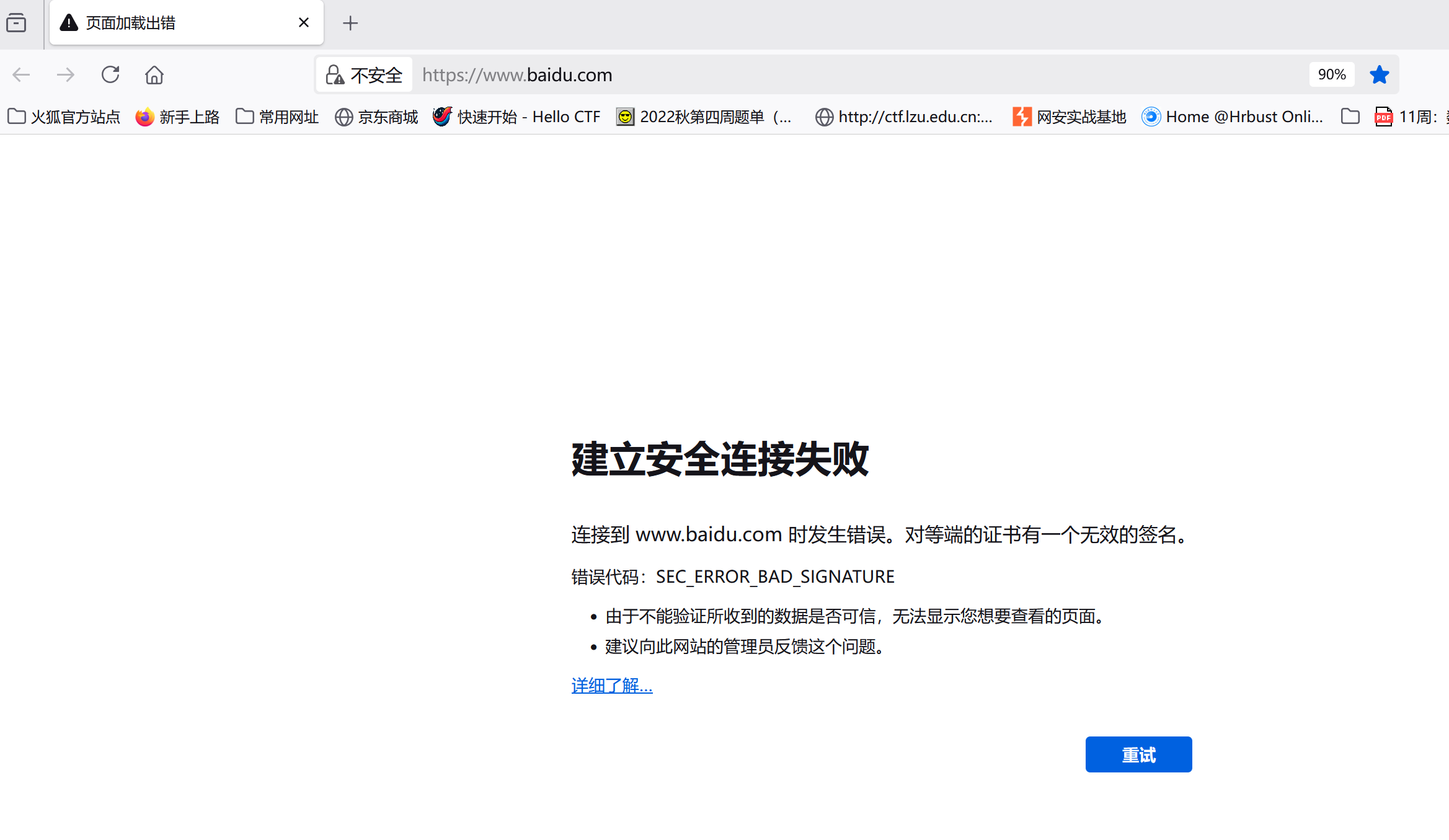1449x840 pixels.
Task: Click the blue bookmark star icon
Action: 1380,75
